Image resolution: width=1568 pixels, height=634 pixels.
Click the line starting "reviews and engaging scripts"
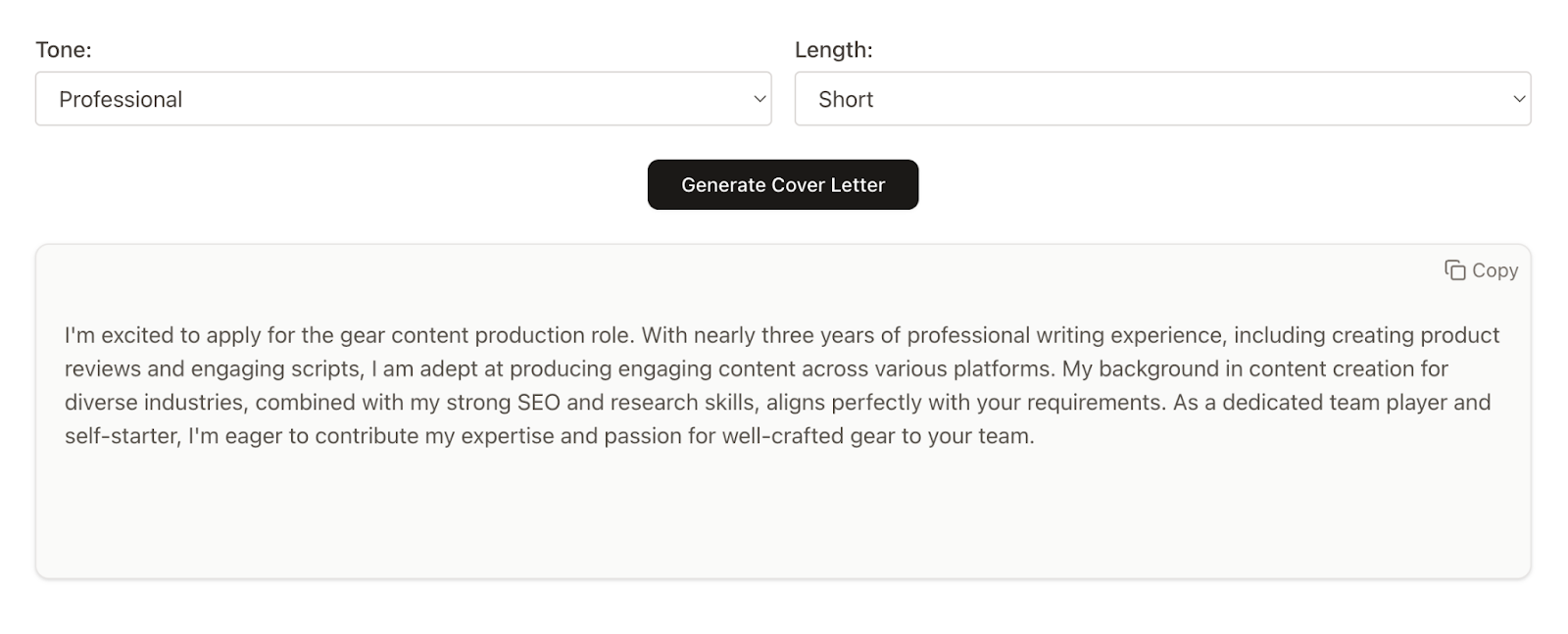click(756, 368)
